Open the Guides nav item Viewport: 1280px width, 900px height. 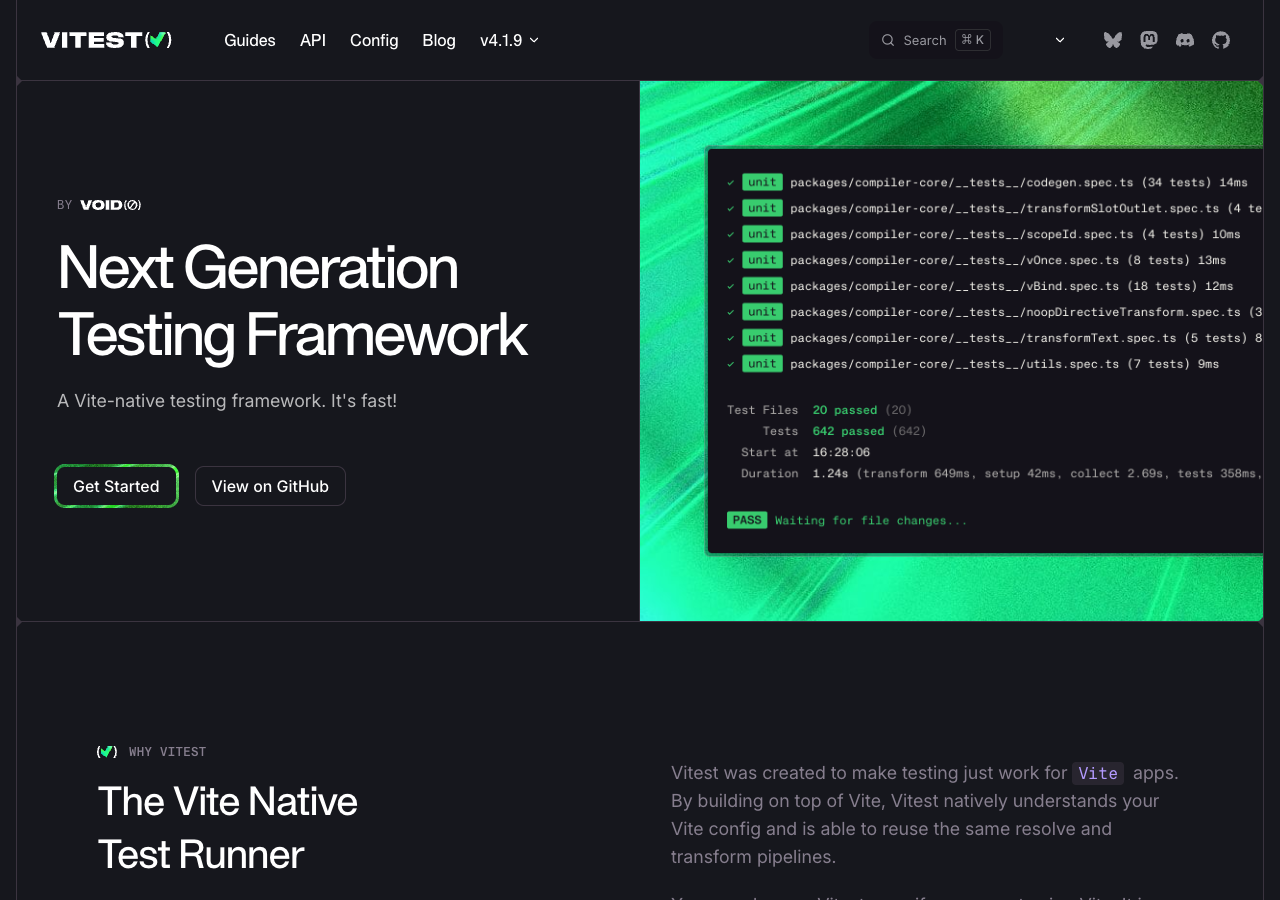point(250,40)
